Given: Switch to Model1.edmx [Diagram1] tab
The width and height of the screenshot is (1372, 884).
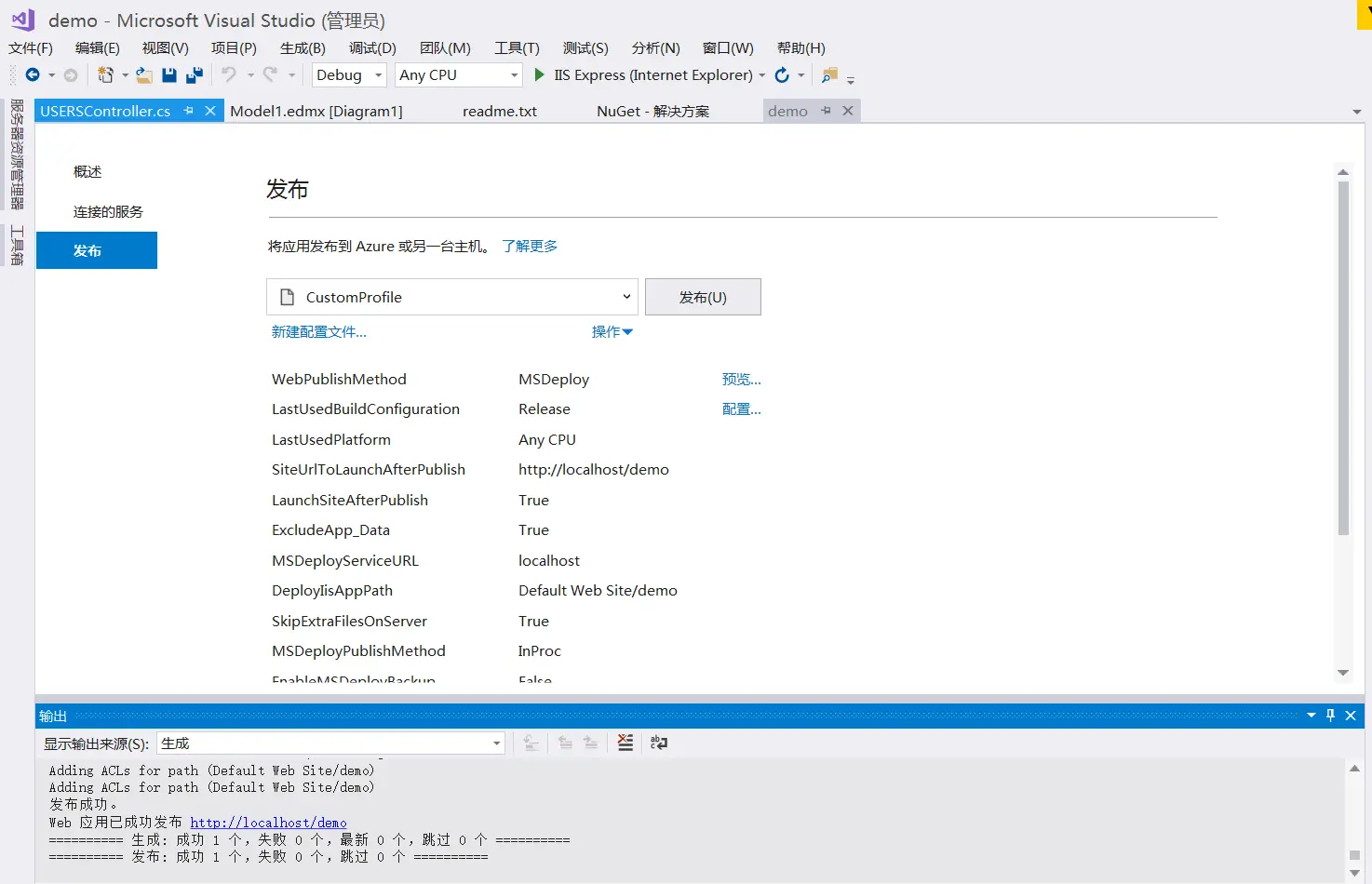Looking at the screenshot, I should click(x=316, y=111).
